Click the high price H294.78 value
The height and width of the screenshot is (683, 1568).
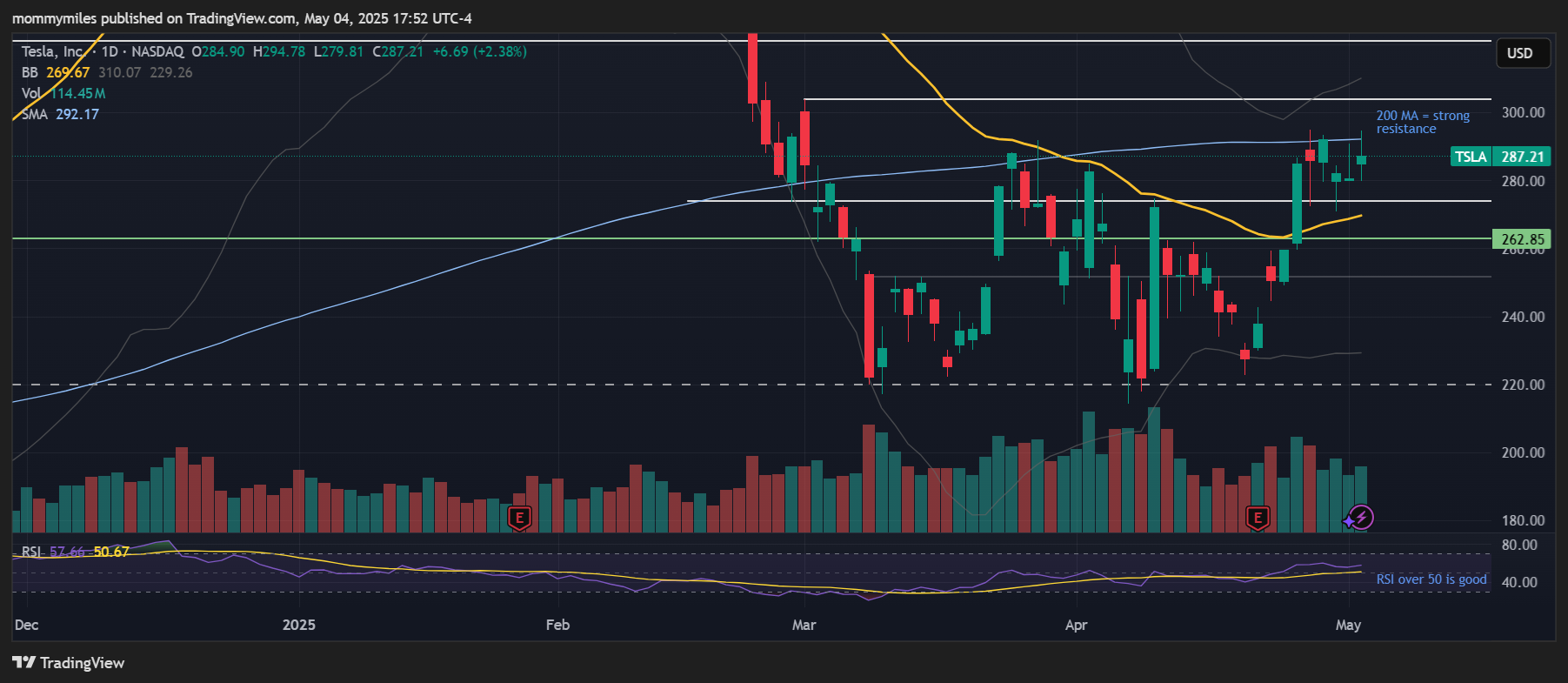[279, 51]
